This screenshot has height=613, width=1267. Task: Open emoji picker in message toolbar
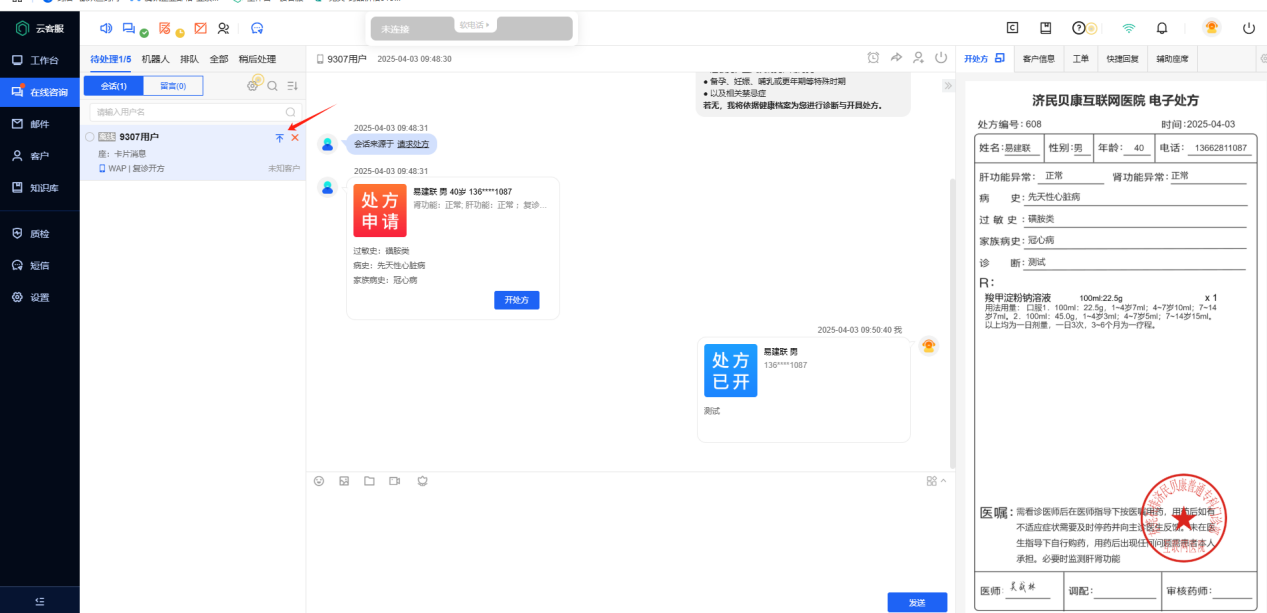[319, 481]
